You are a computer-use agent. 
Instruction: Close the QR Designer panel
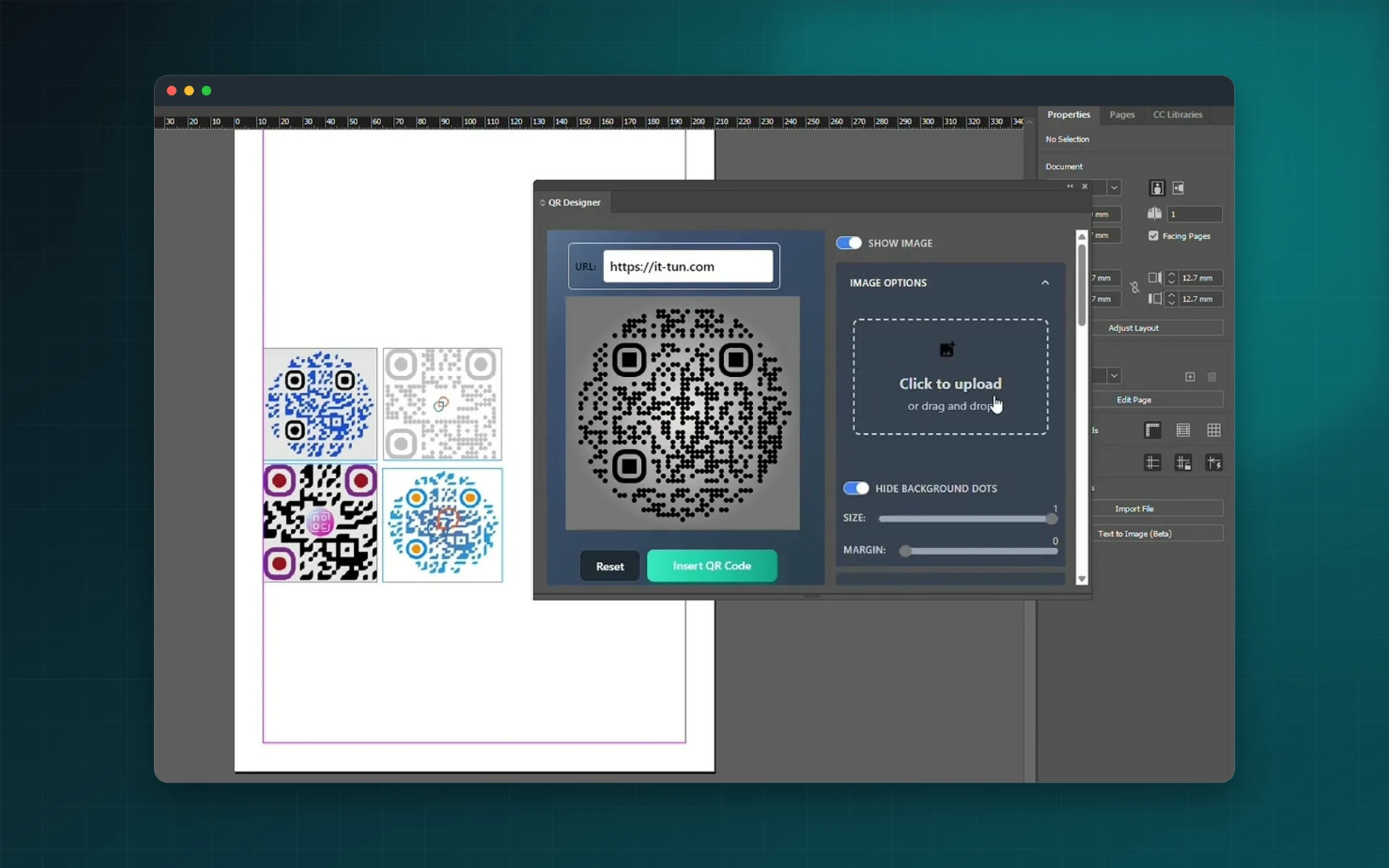pyautogui.click(x=1084, y=187)
